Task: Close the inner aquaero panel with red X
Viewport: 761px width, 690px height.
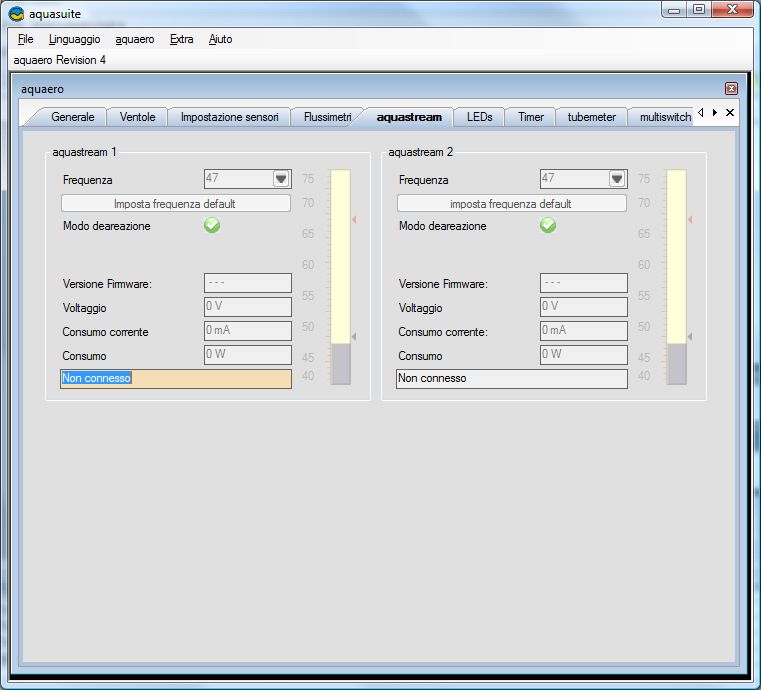Action: pyautogui.click(x=731, y=88)
